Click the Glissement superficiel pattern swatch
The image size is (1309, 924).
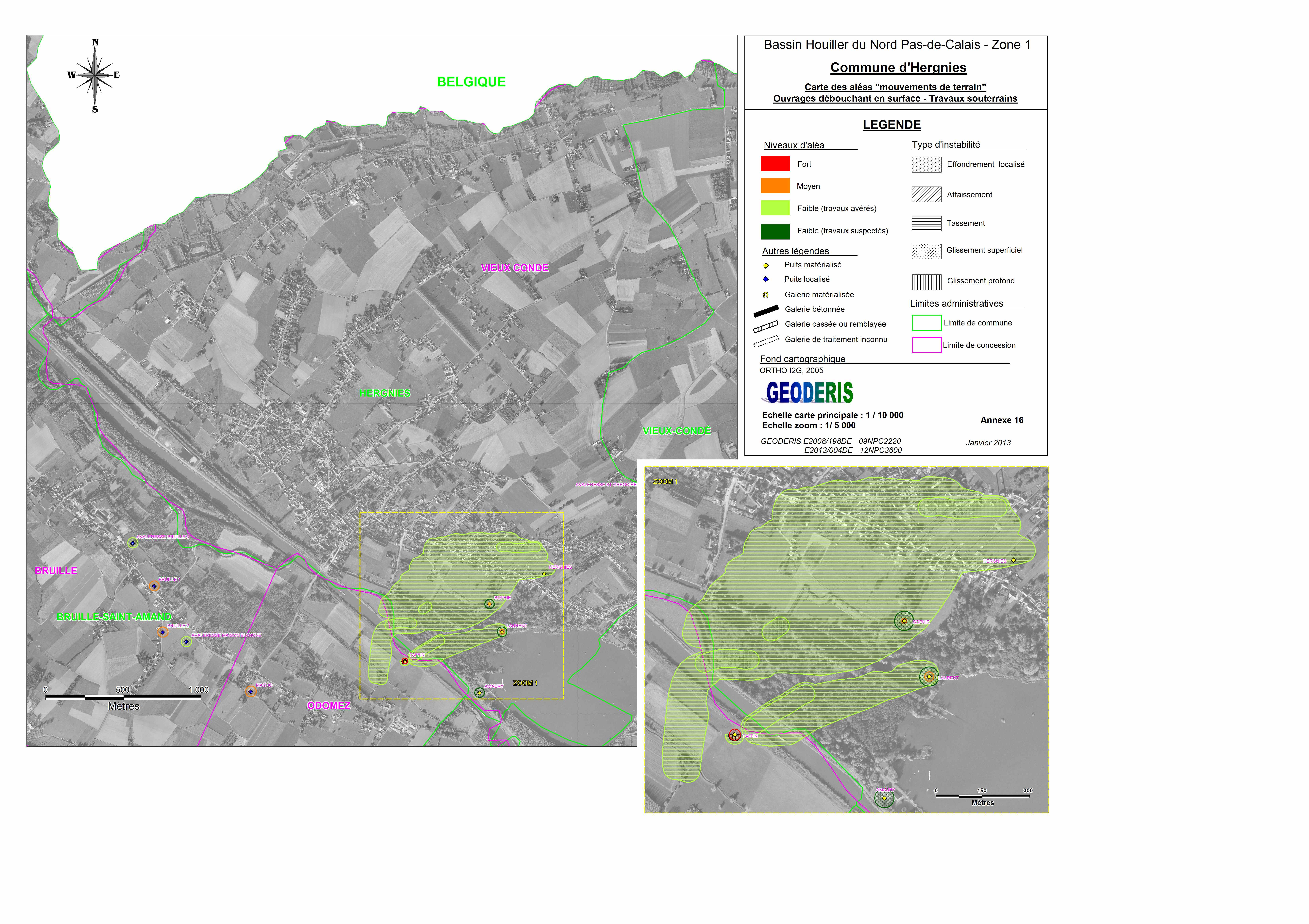click(x=926, y=251)
